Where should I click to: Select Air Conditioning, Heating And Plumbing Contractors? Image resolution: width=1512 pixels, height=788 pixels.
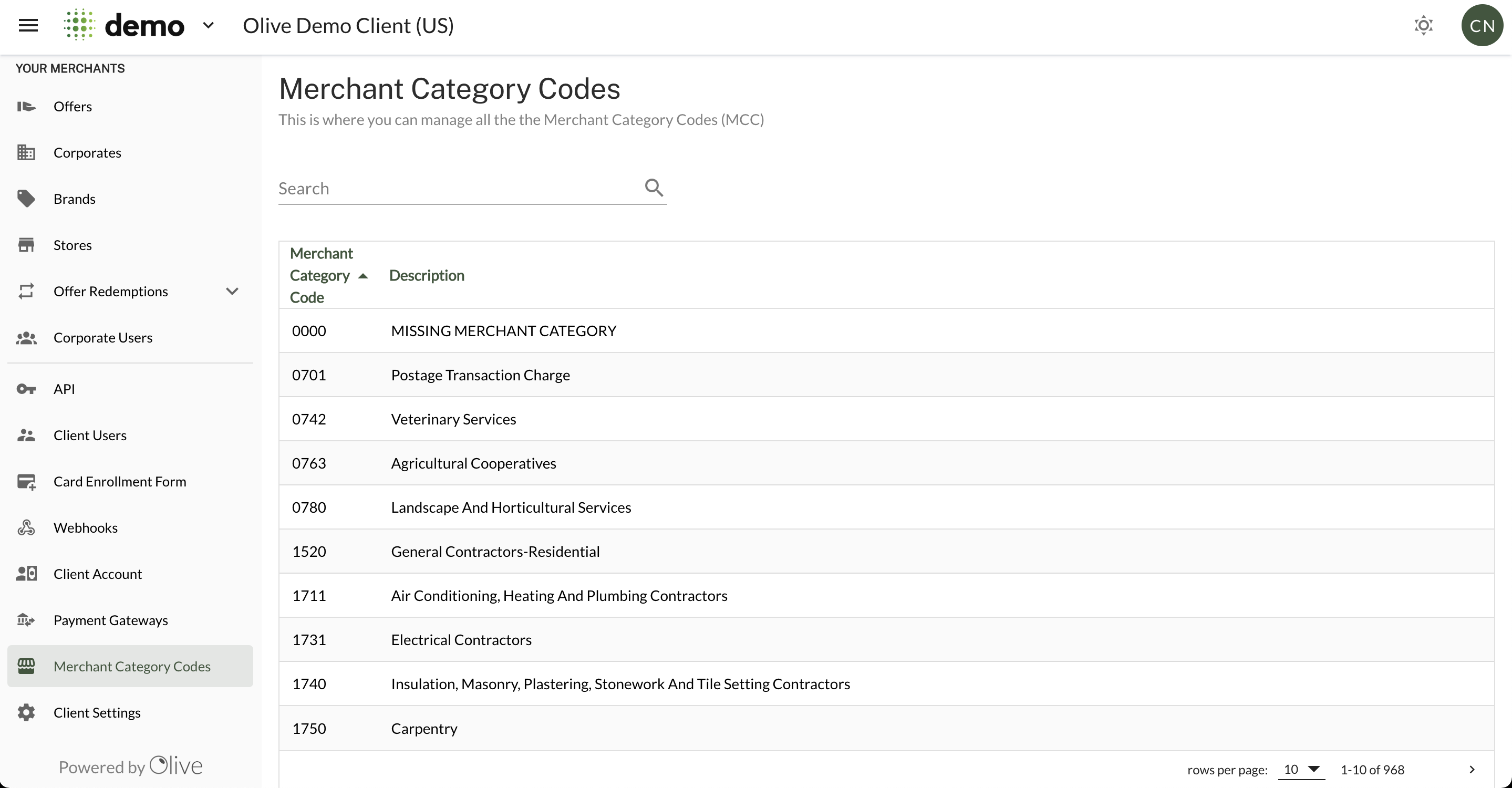tap(559, 596)
